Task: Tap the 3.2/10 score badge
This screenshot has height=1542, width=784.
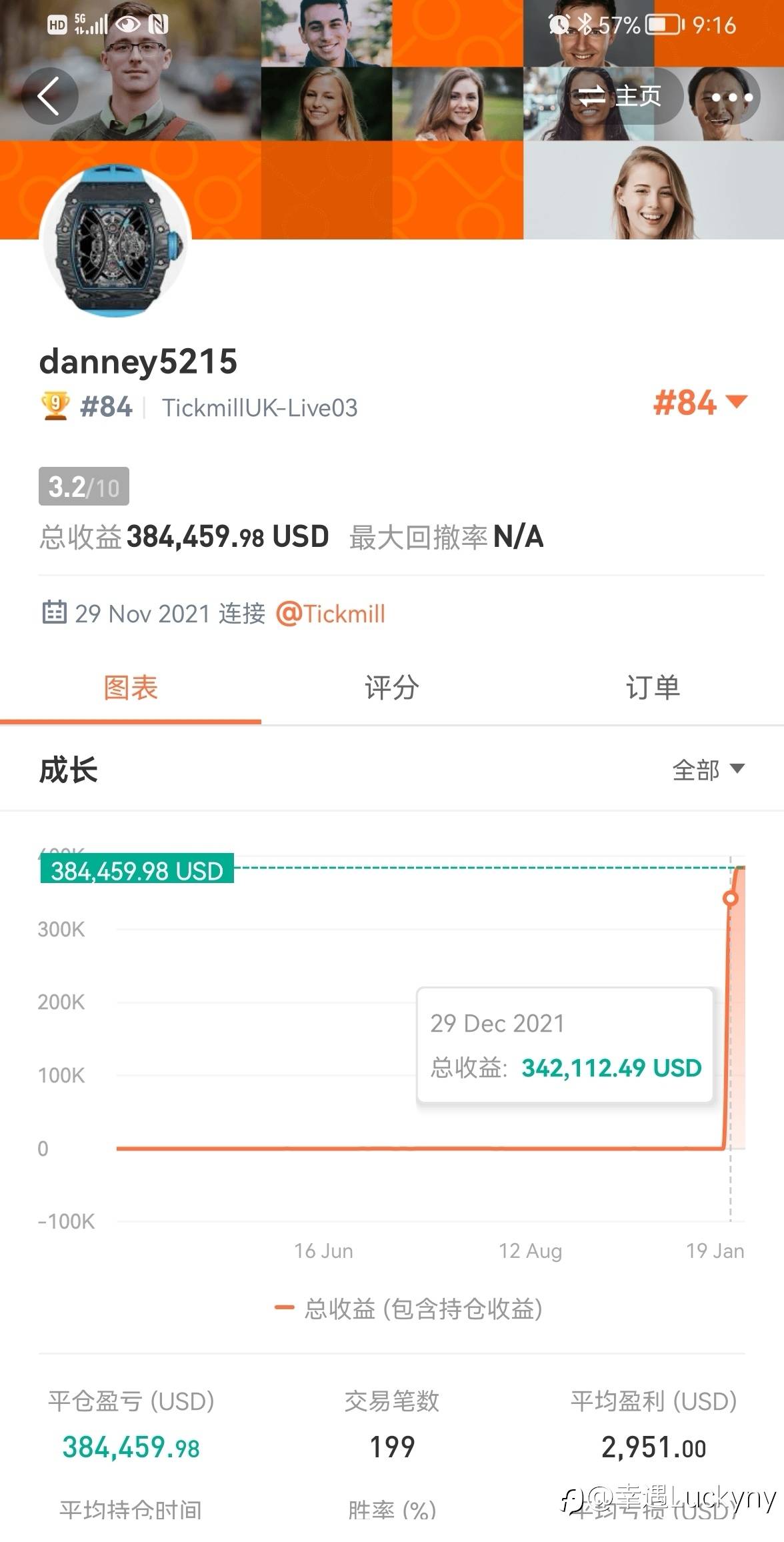Action: pos(84,487)
